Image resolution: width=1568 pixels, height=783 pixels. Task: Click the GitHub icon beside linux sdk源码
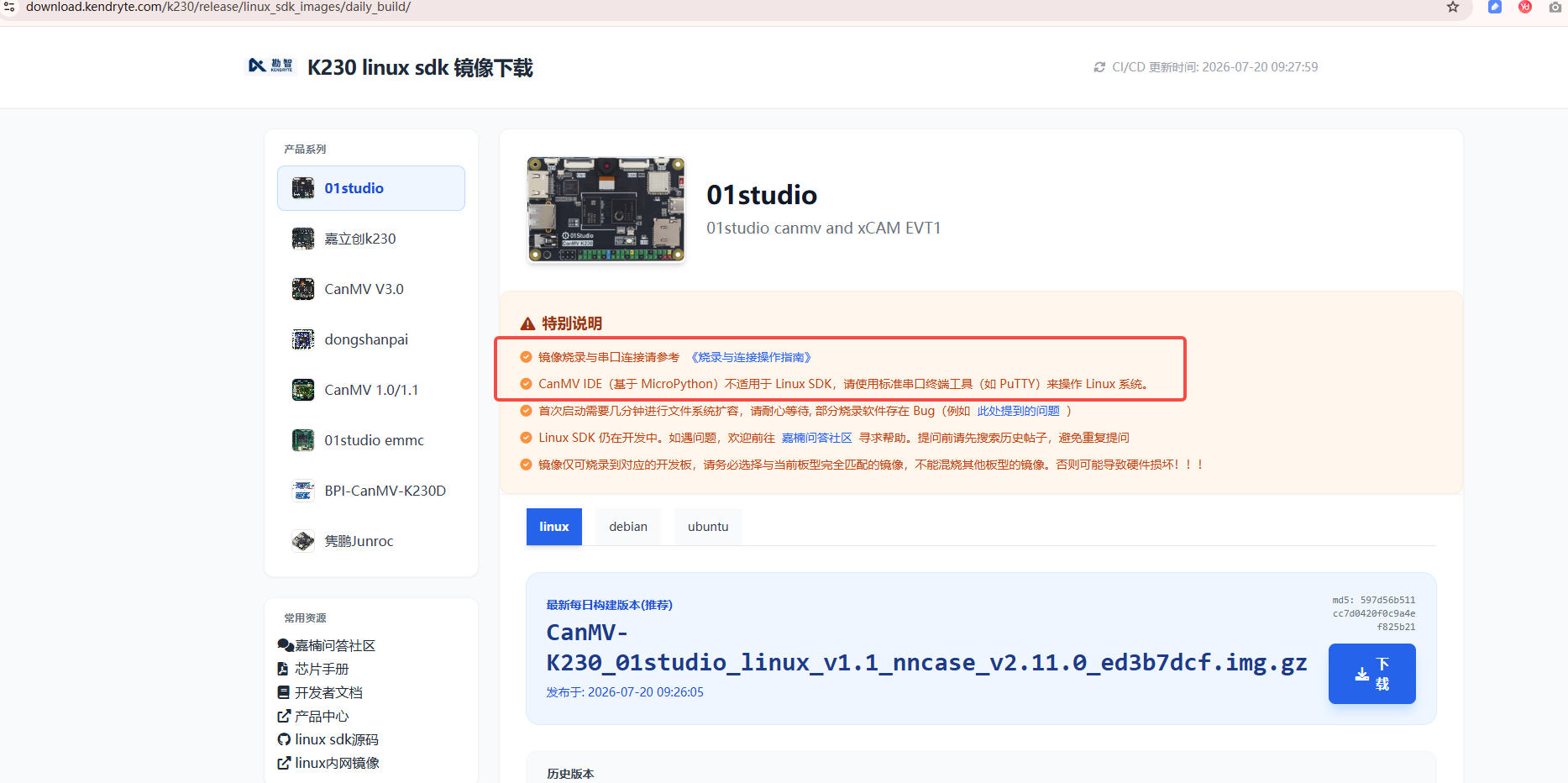[x=284, y=739]
